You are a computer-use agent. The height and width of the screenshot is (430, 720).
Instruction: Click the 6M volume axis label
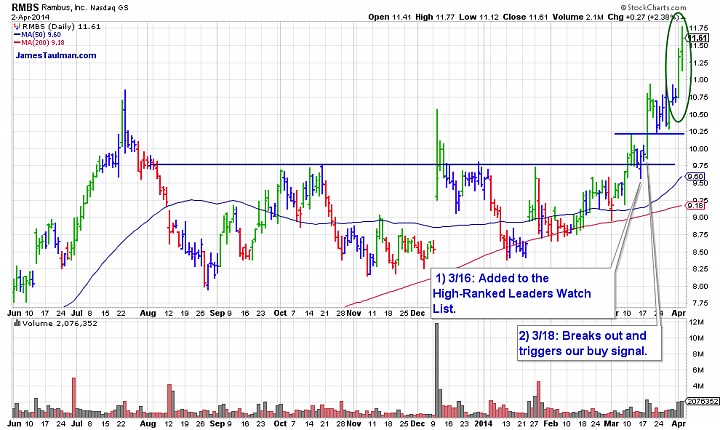point(697,370)
